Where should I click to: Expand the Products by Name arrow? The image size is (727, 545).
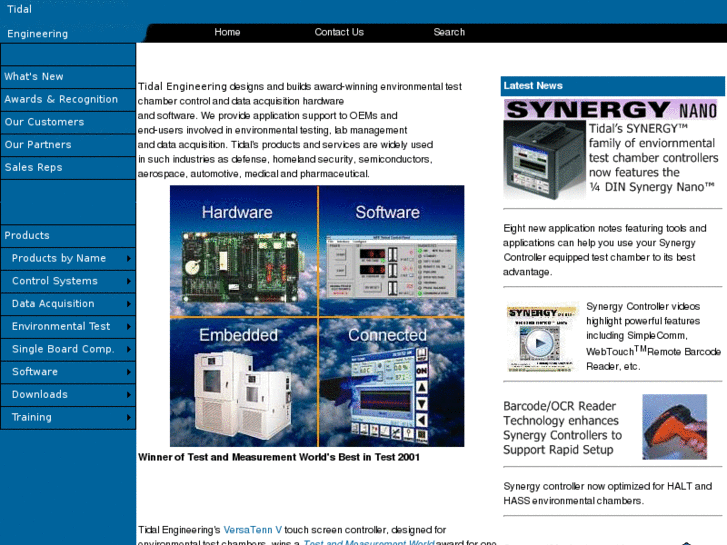pyautogui.click(x=129, y=258)
